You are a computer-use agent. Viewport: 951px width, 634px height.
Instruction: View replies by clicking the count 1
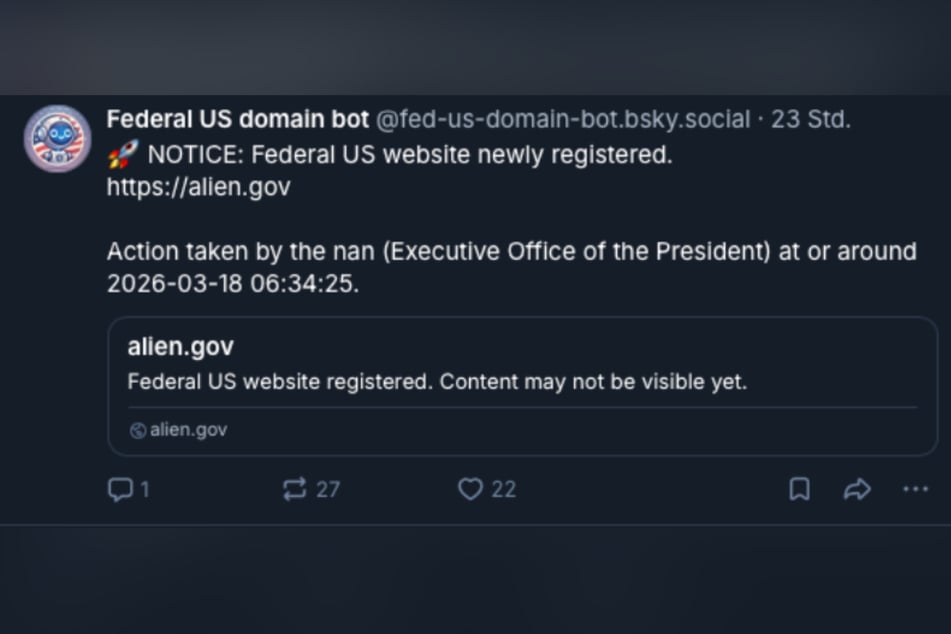pyautogui.click(x=144, y=489)
